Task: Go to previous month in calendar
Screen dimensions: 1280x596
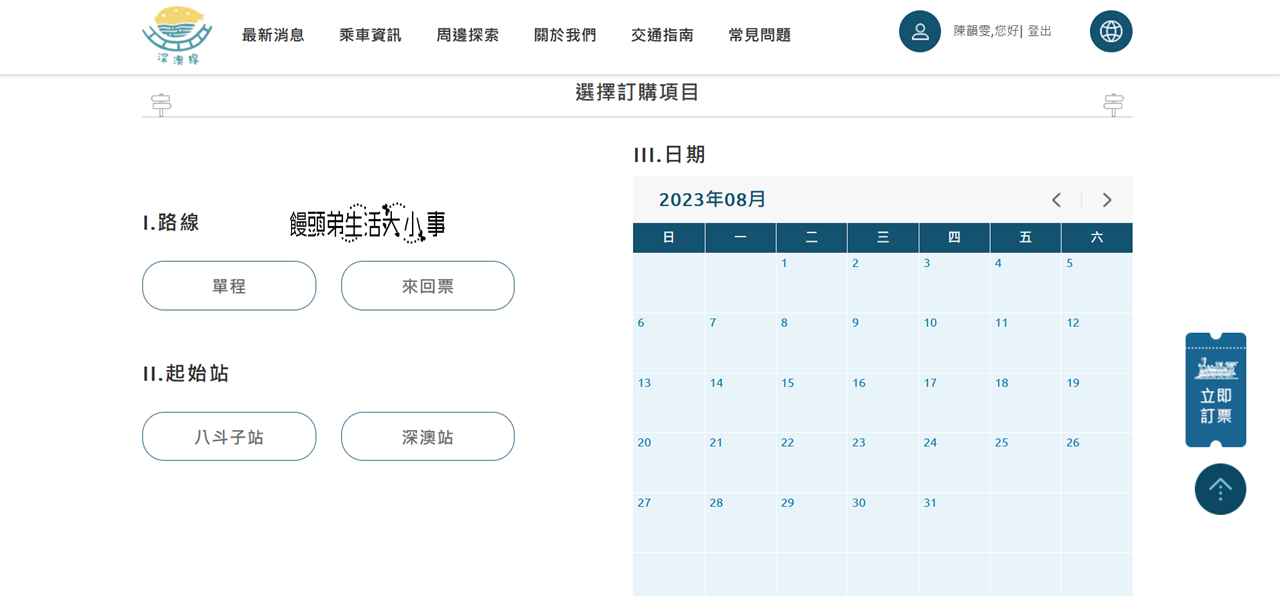Action: 1056,200
